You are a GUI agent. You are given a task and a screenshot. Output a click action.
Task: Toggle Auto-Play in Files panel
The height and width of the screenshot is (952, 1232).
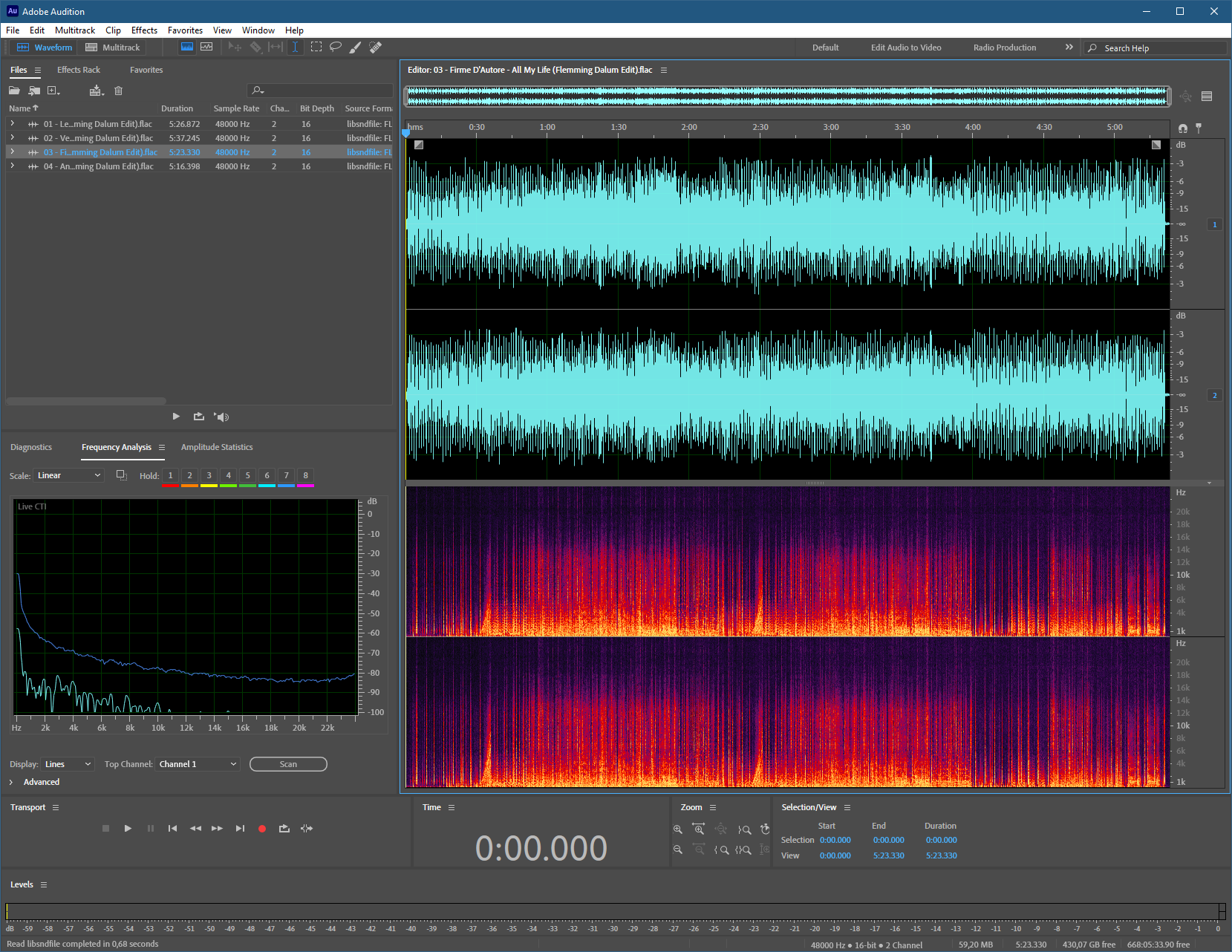[x=221, y=417]
